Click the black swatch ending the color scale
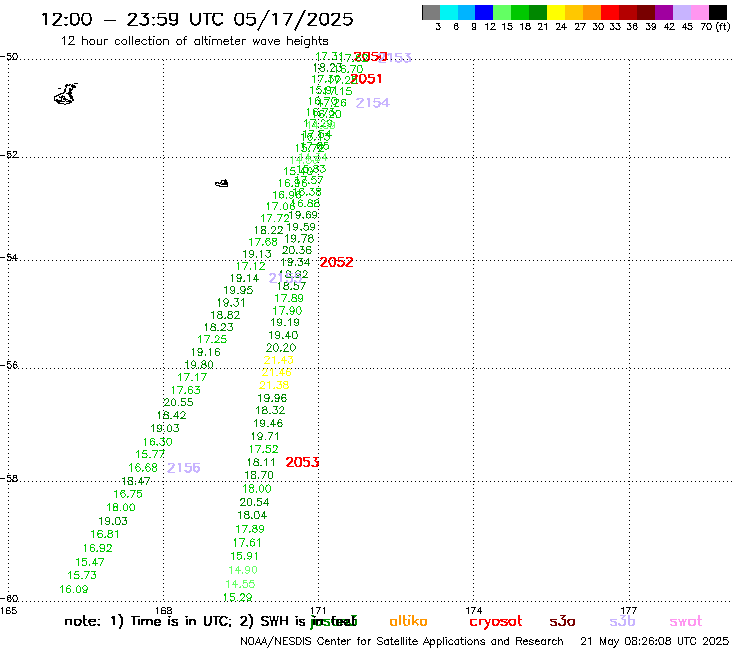Screen dimensions: 740x650 click(x=718, y=12)
